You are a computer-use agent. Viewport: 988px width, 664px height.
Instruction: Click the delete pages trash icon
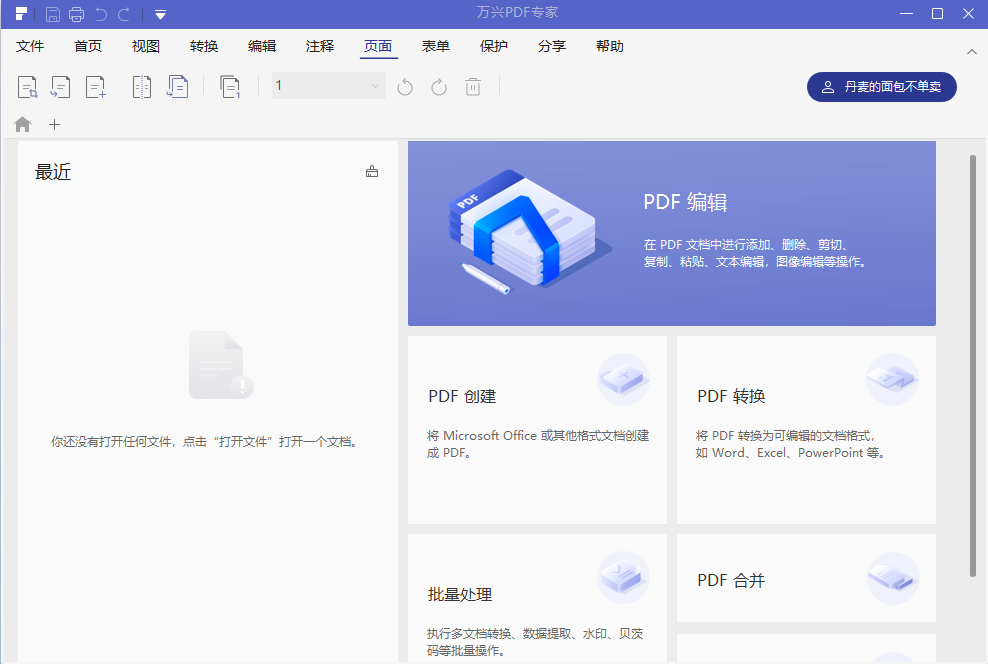tap(472, 87)
